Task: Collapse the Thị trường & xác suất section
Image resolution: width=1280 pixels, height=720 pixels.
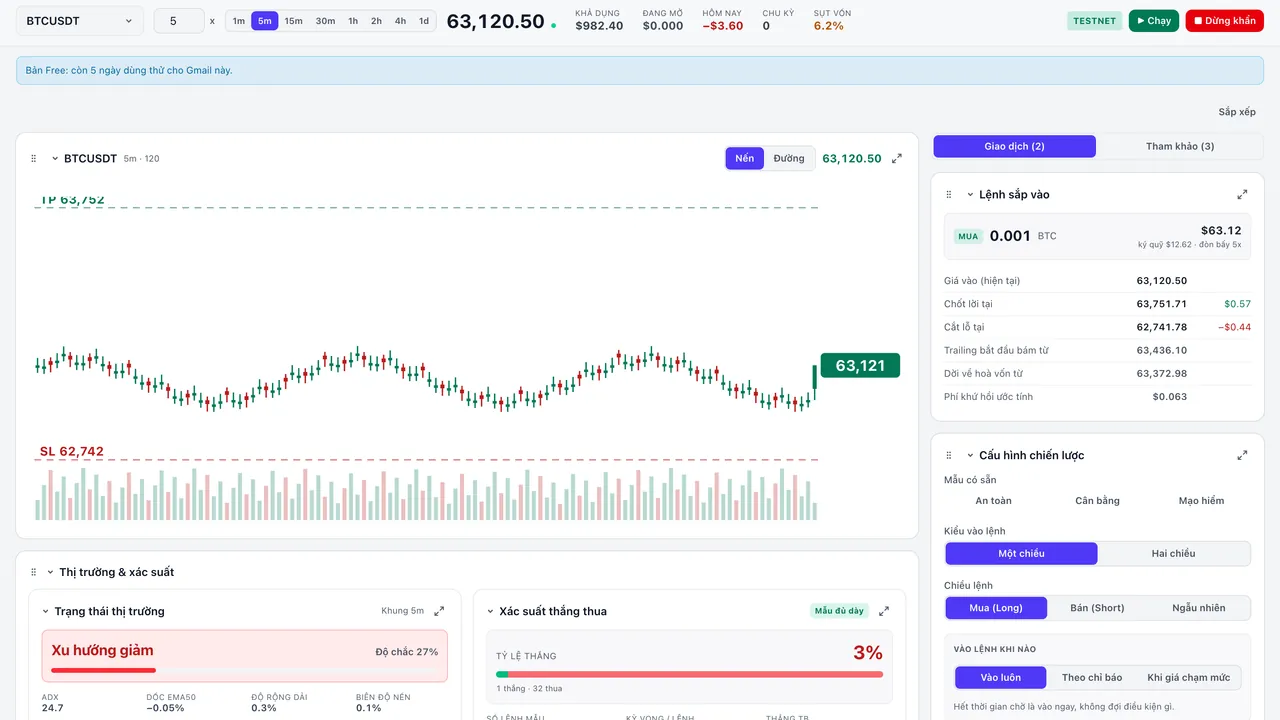Action: [x=50, y=572]
